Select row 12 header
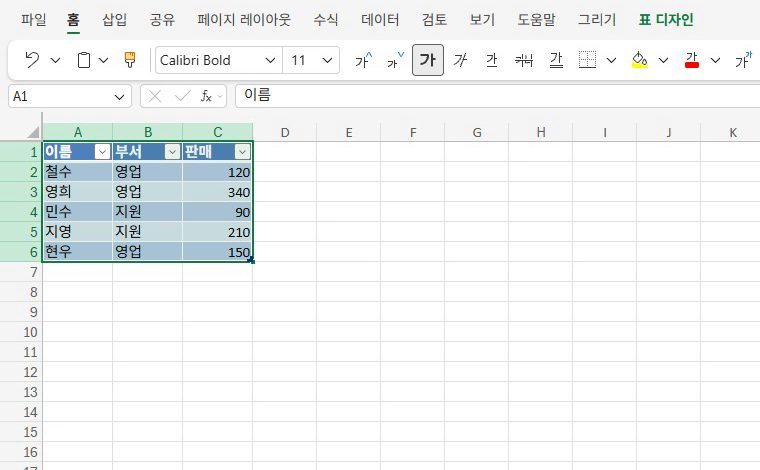This screenshot has height=470, width=760. (21, 372)
